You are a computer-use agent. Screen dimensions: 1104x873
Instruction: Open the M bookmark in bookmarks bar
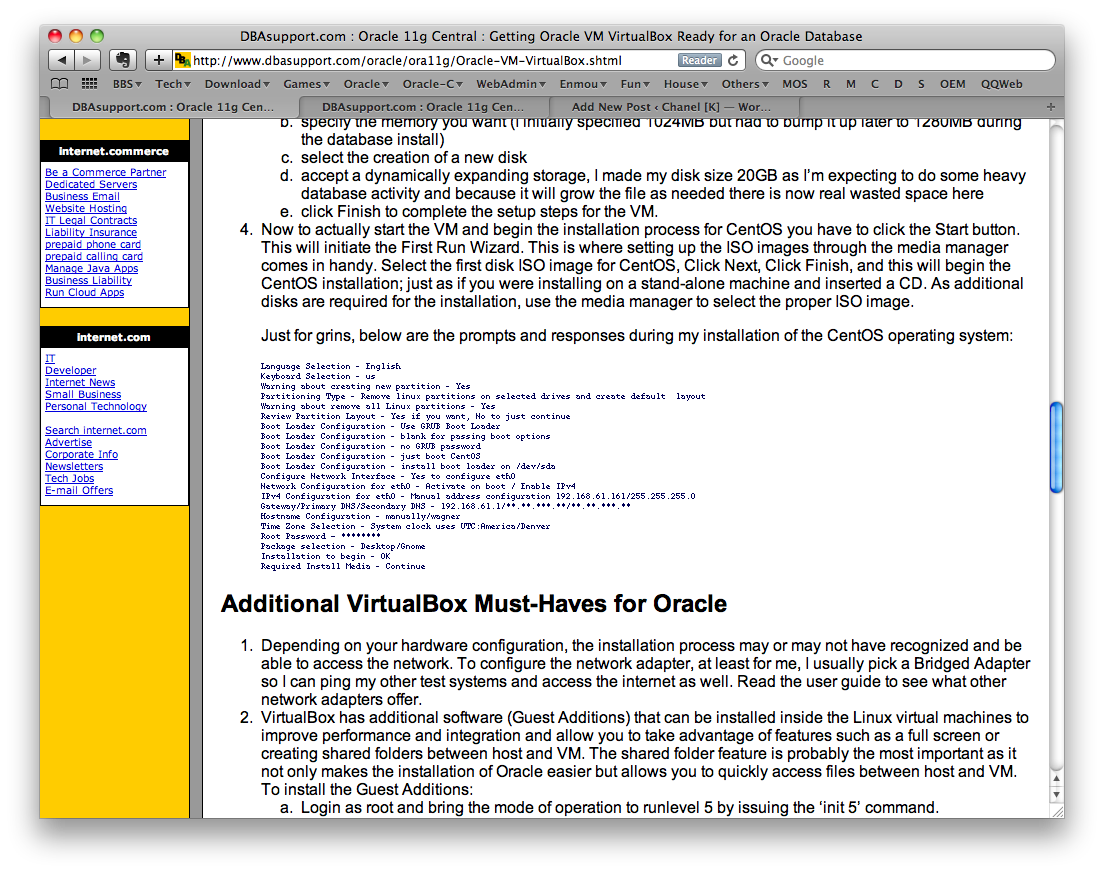tap(851, 84)
